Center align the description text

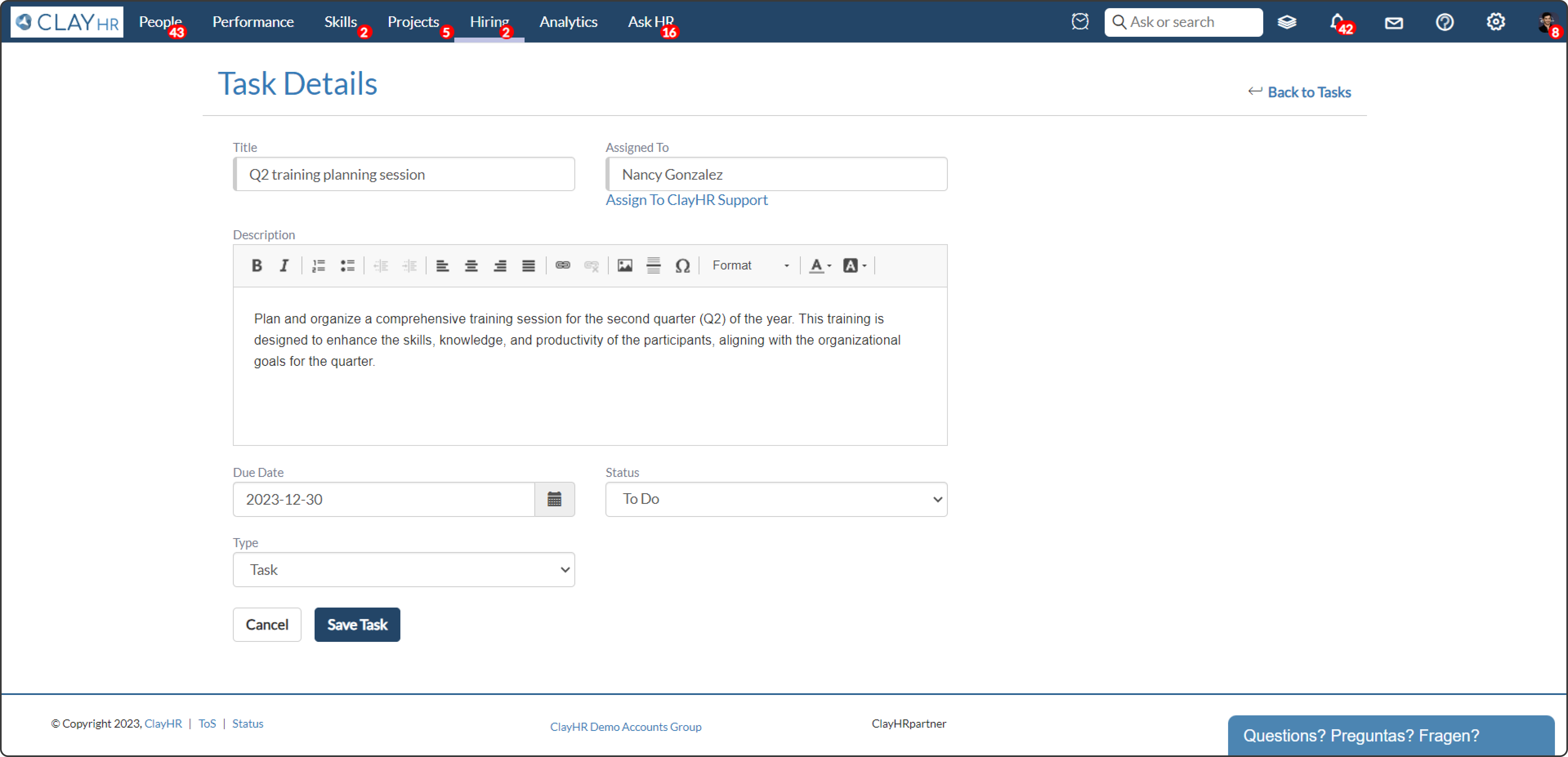(x=471, y=266)
